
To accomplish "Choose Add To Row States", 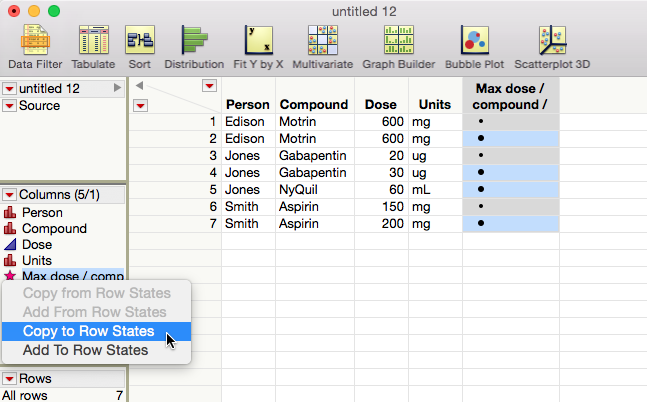I will 85,350.
